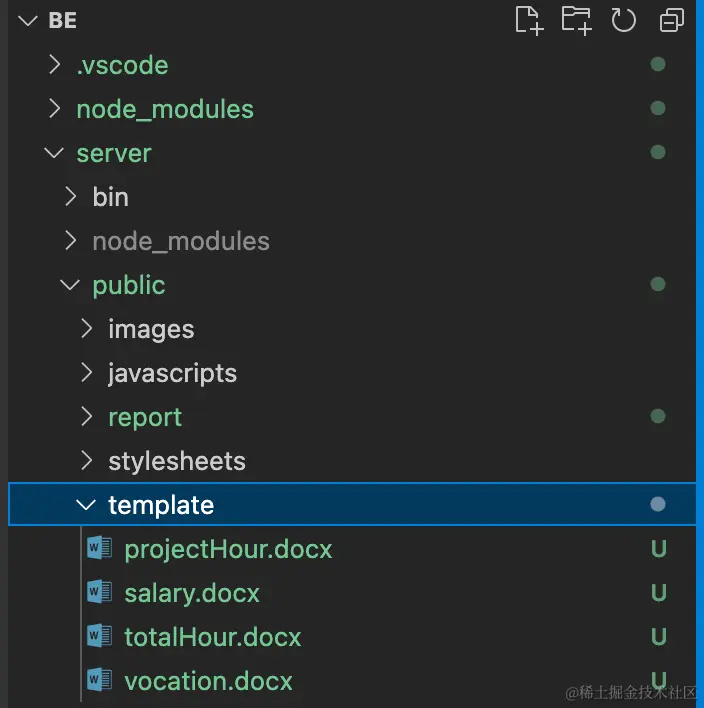The image size is (704, 708).
Task: Click the Word icon beside projectHour.docx
Action: click(x=99, y=549)
